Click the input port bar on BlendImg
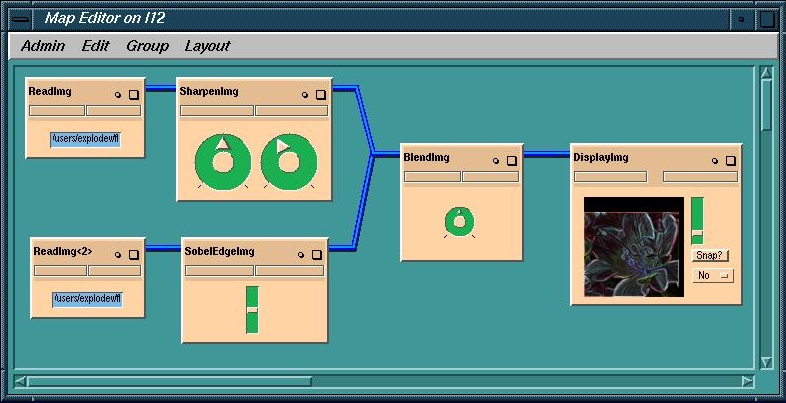786x403 pixels. (x=432, y=176)
